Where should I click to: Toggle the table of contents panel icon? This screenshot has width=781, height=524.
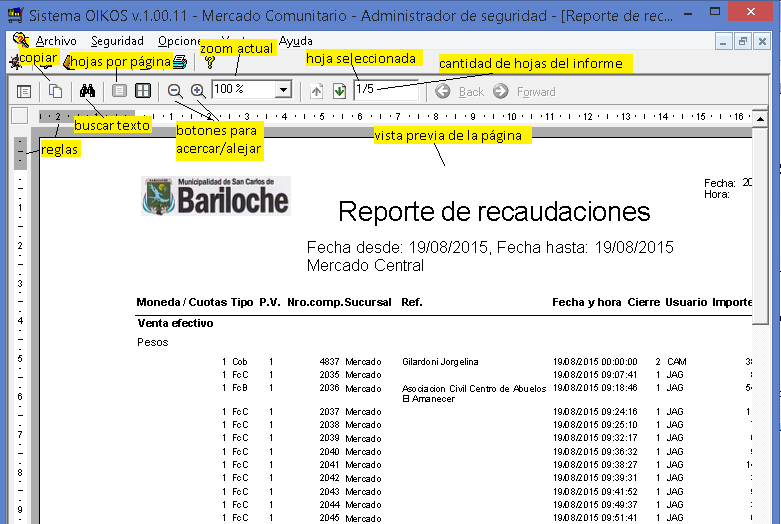point(24,91)
